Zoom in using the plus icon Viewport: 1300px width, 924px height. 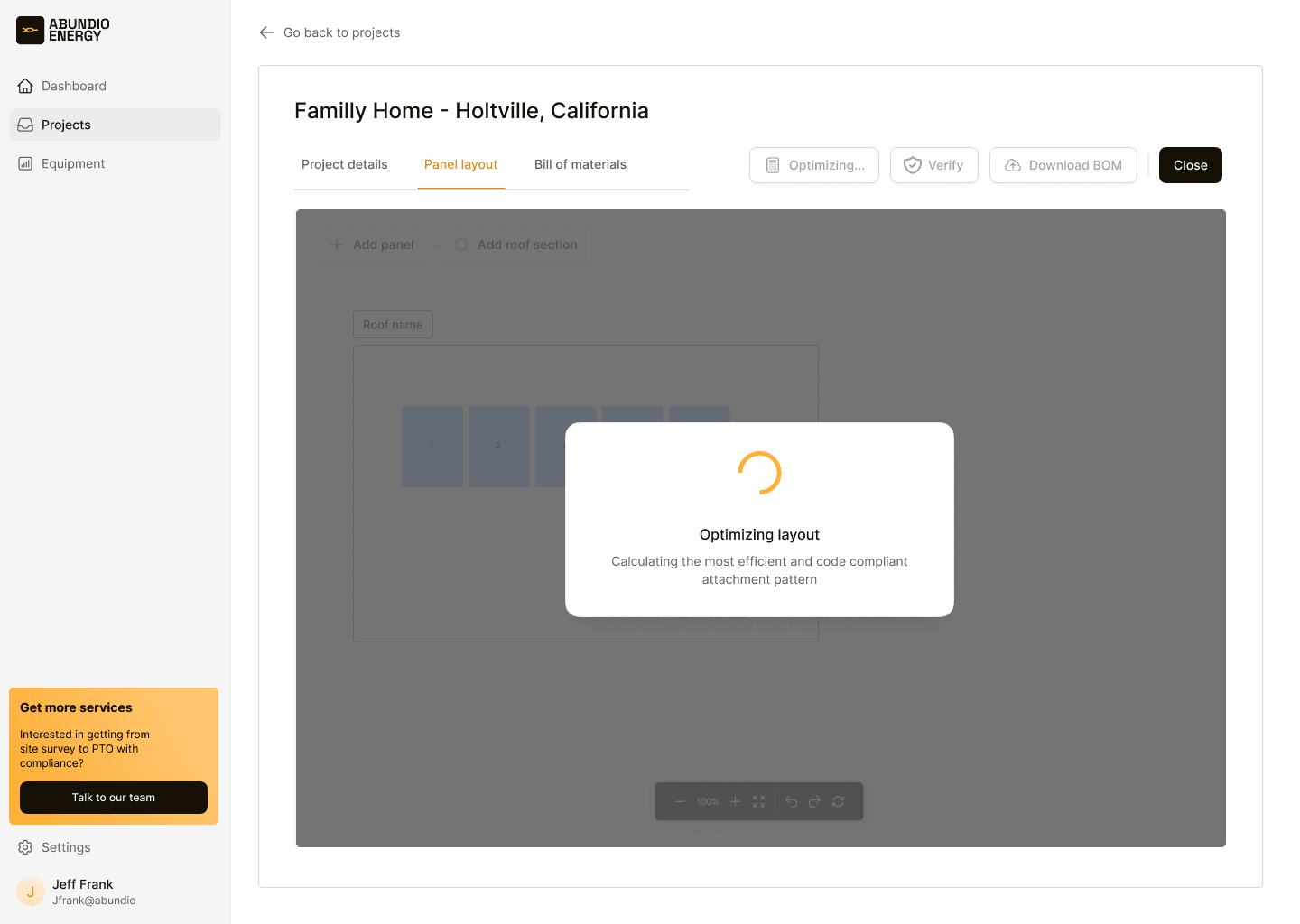[x=736, y=801]
